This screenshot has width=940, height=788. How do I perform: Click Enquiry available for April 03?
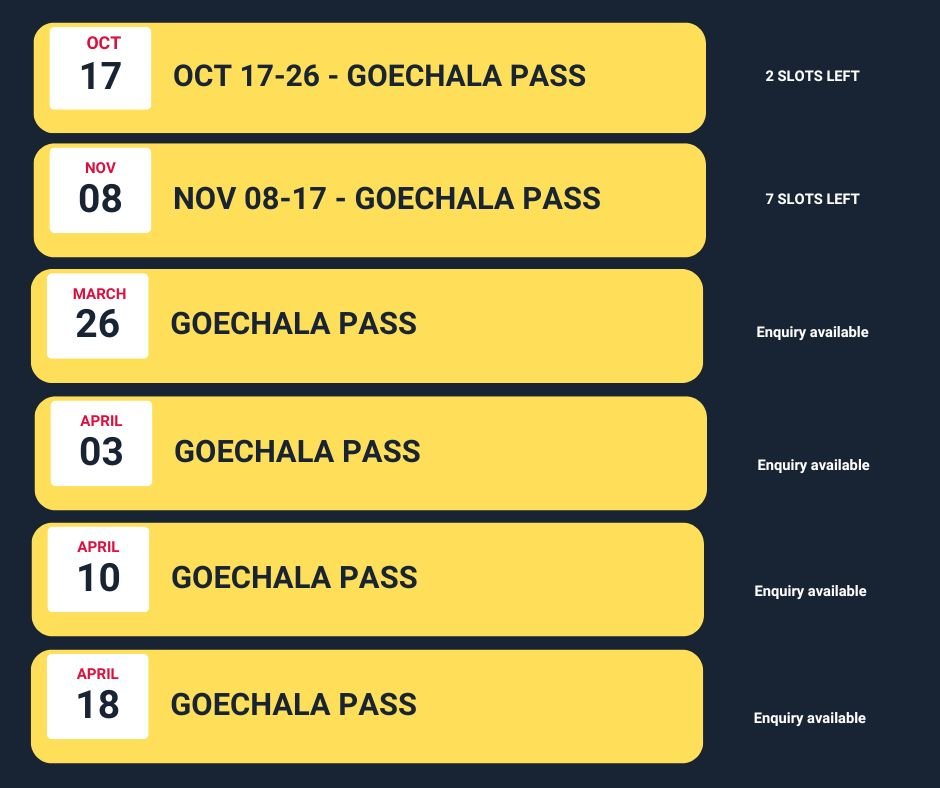(814, 465)
